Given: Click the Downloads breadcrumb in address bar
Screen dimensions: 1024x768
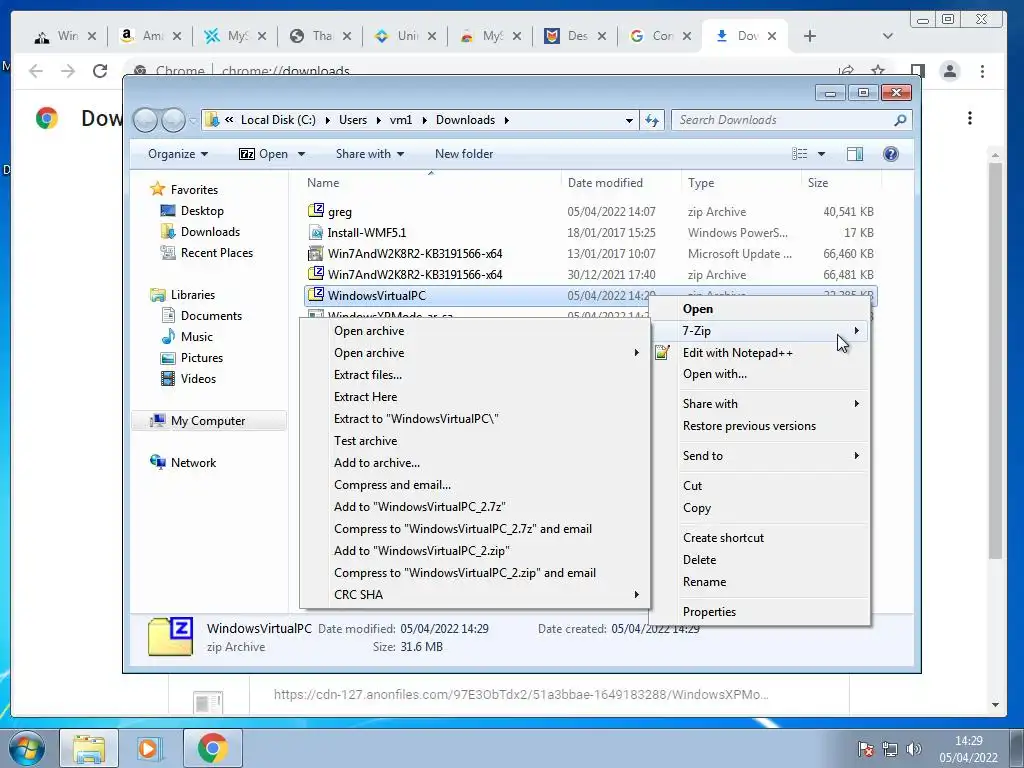Looking at the screenshot, I should point(465,120).
